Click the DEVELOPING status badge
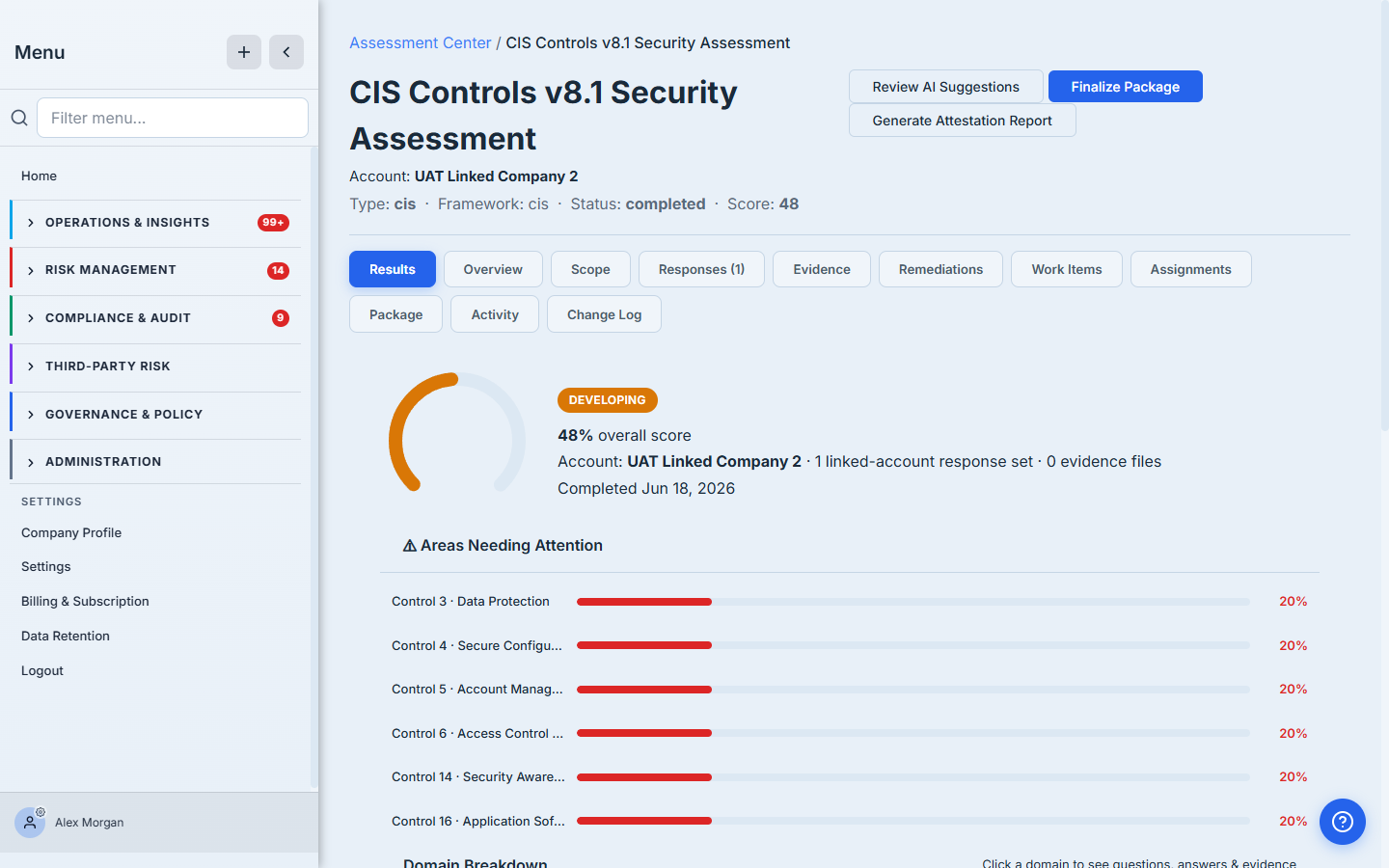 click(x=607, y=400)
